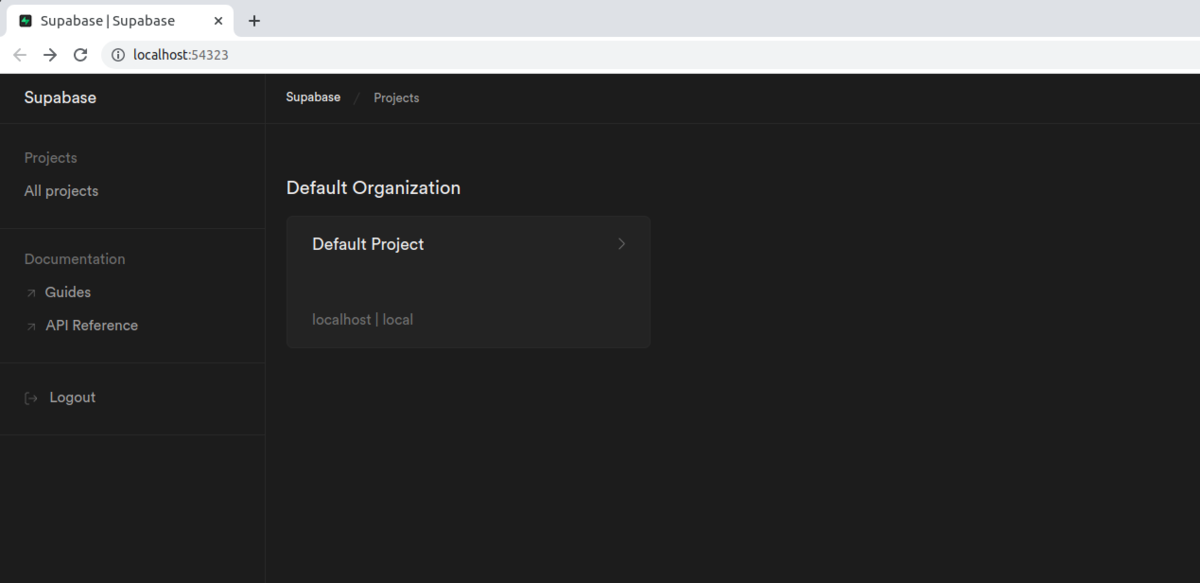Click the browser forward arrow
Viewport: 1200px width, 583px height.
point(50,55)
